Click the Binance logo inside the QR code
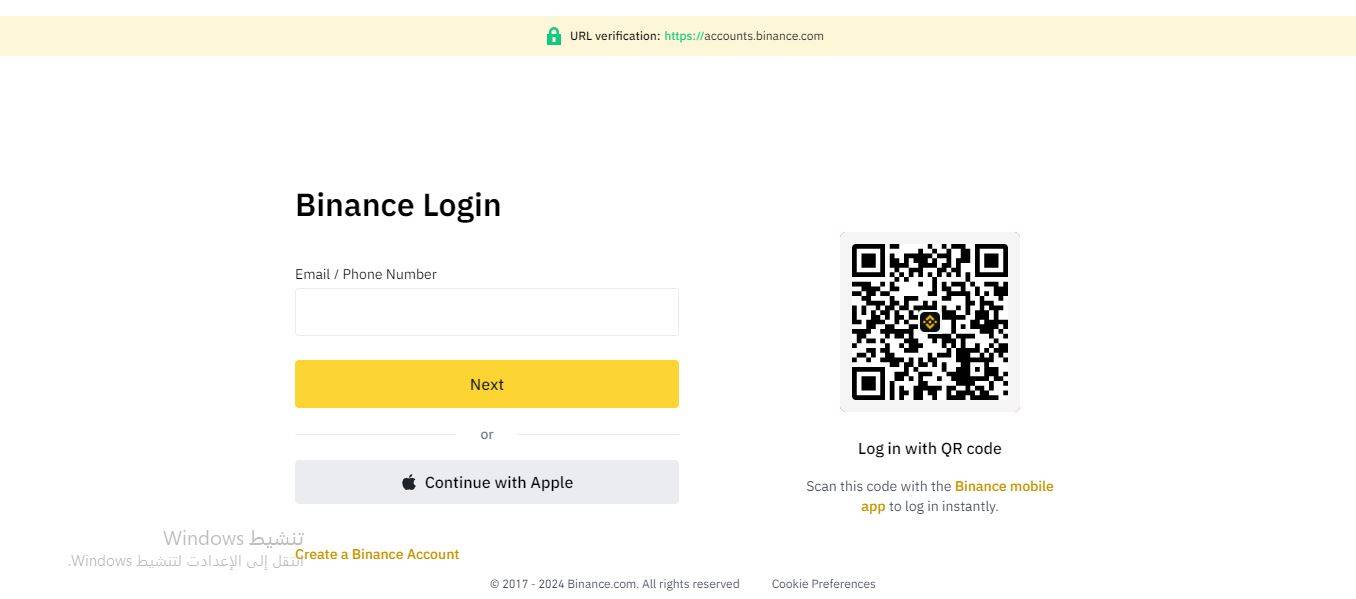Viewport: 1356px width, 599px height. [930, 322]
